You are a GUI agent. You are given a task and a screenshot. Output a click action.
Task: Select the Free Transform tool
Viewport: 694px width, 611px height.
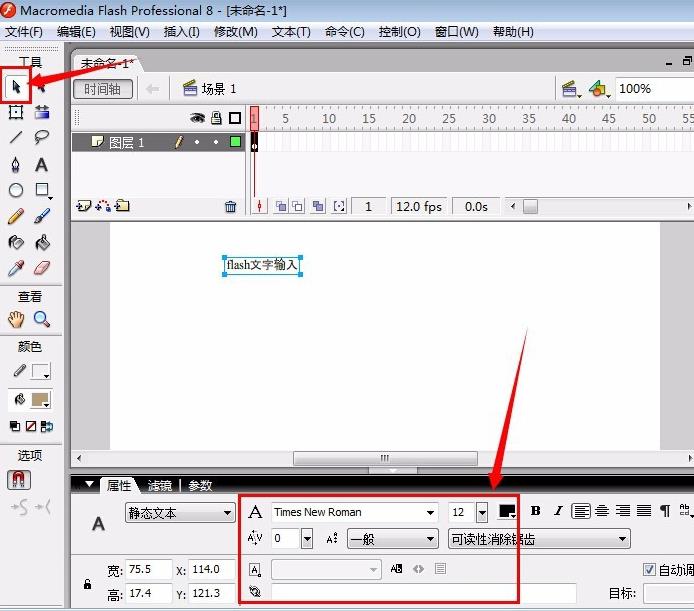pyautogui.click(x=16, y=112)
